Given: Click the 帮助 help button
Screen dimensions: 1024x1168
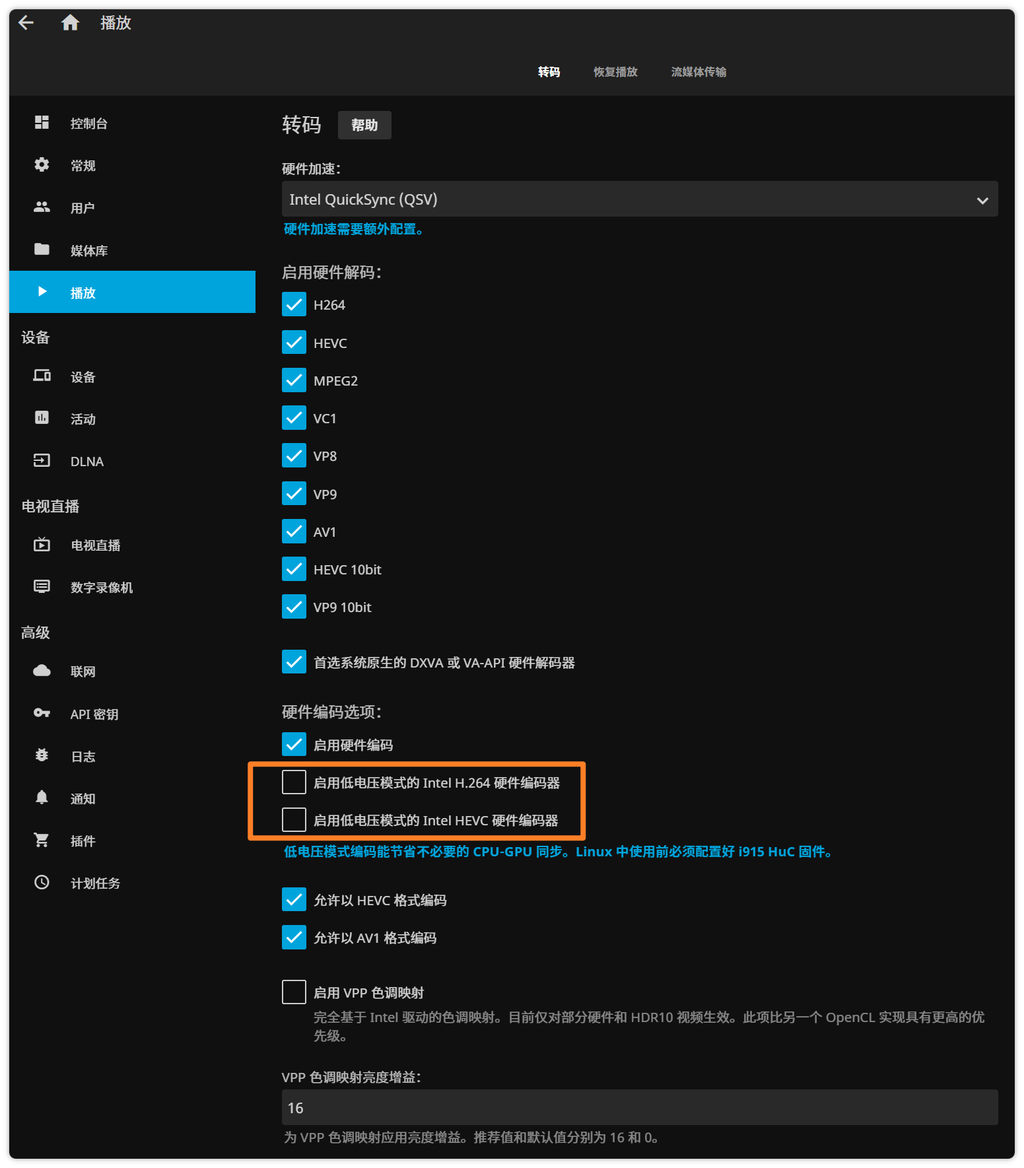Looking at the screenshot, I should coord(364,125).
